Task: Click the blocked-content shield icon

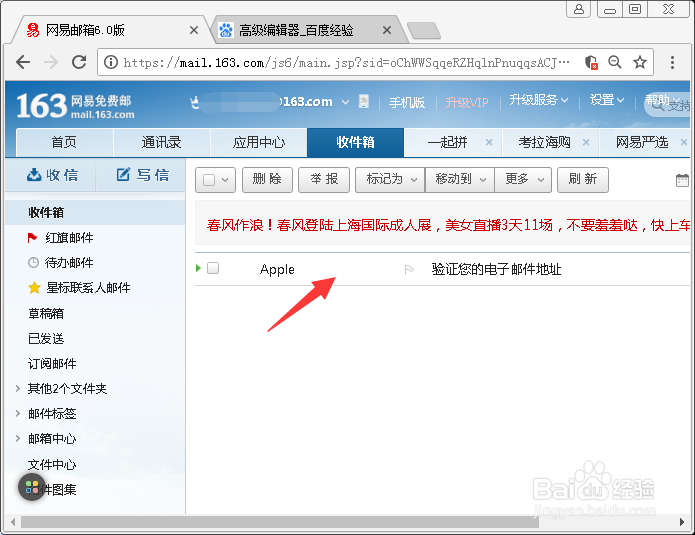Action: (591, 62)
